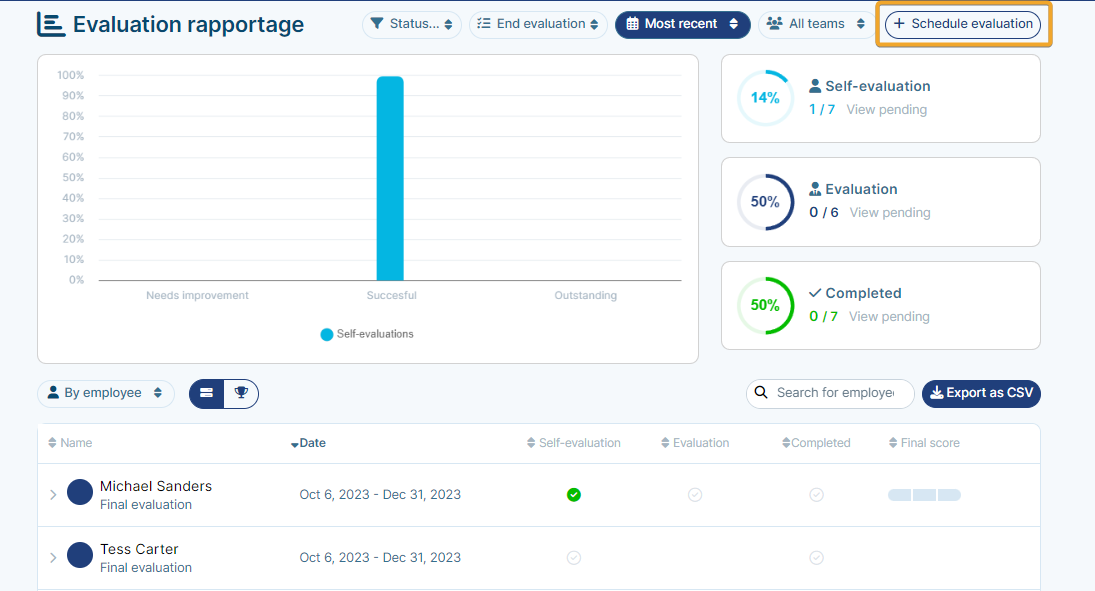Viewport: 1095px width, 591px height.
Task: Sort by the Evaluation column
Action: [695, 443]
